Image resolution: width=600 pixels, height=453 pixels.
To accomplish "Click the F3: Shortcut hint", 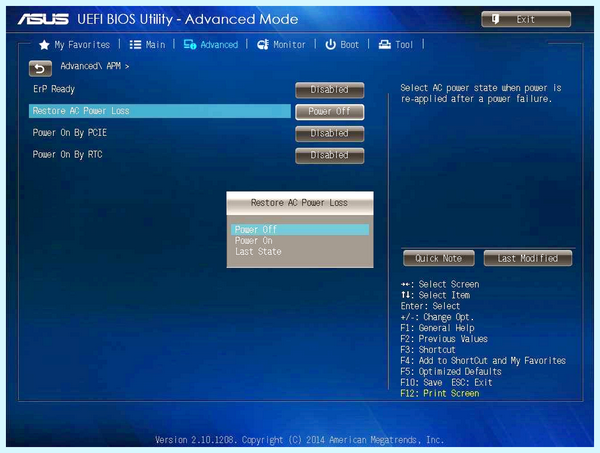I will point(428,350).
